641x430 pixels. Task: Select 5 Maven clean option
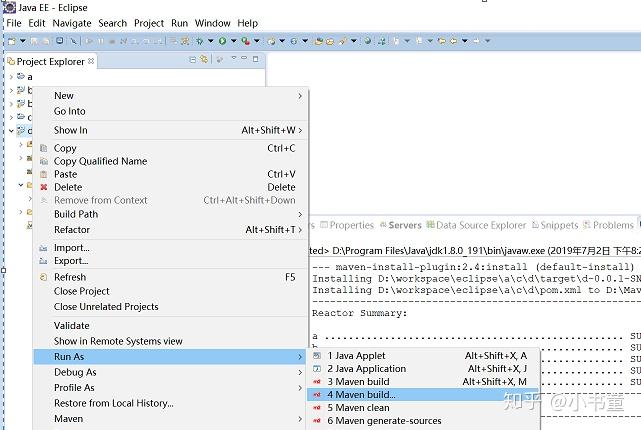(423, 408)
